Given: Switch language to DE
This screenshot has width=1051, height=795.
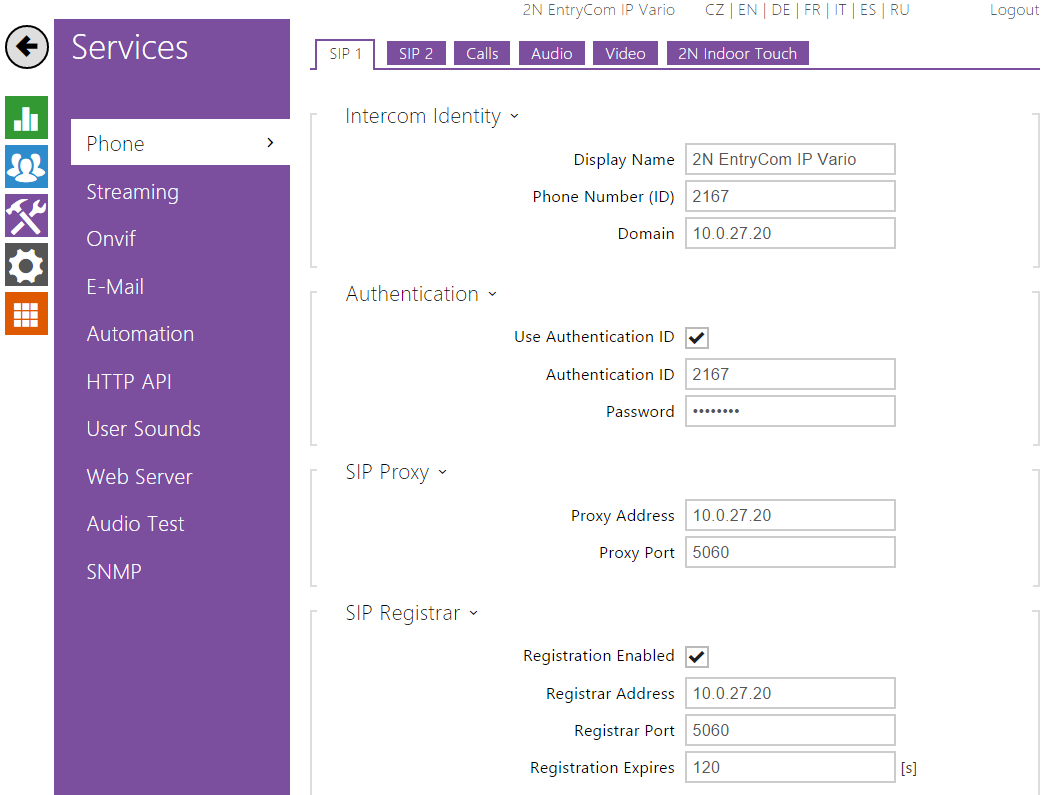Looking at the screenshot, I should 781,10.
